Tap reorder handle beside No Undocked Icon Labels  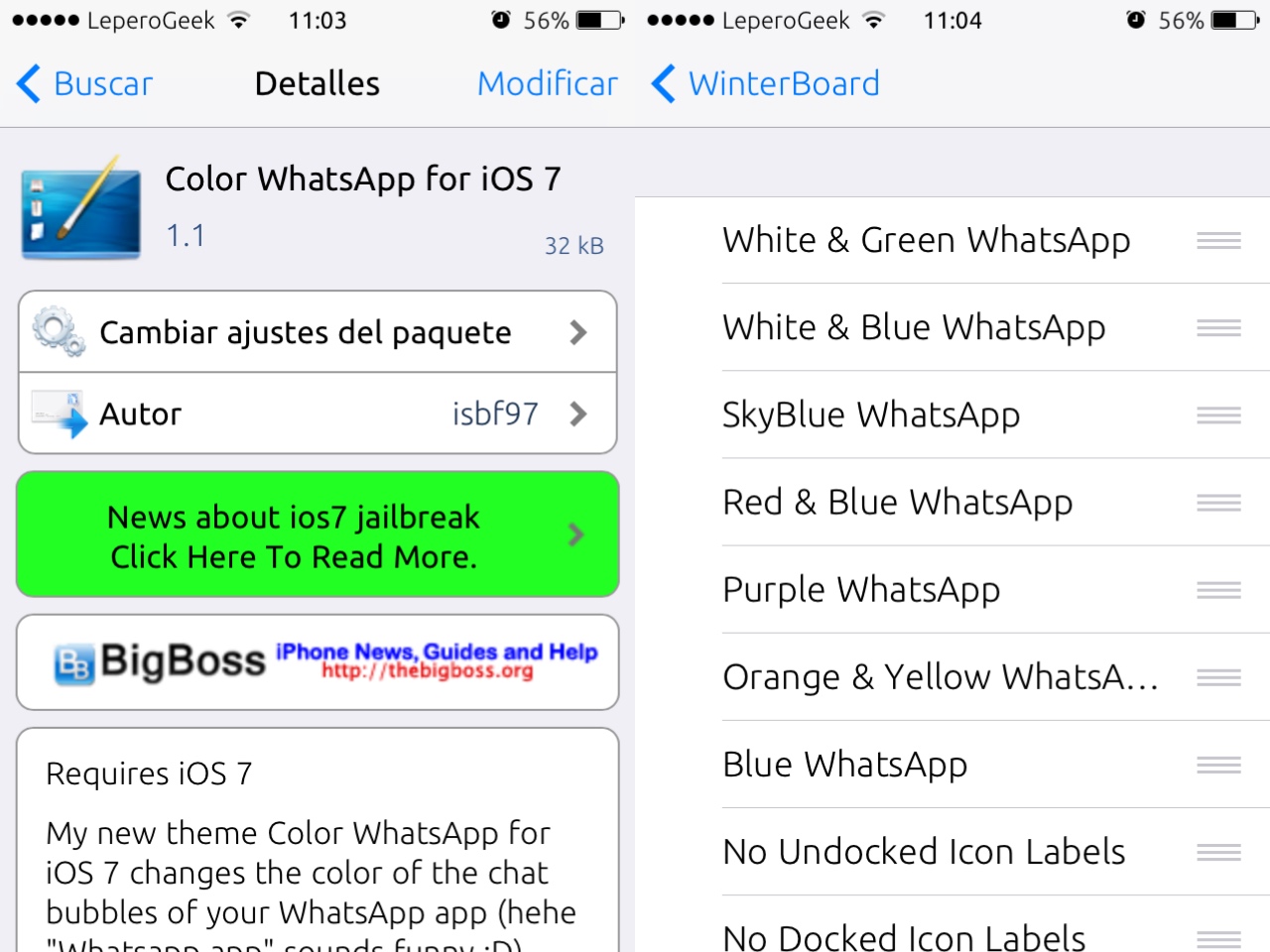point(1218,852)
